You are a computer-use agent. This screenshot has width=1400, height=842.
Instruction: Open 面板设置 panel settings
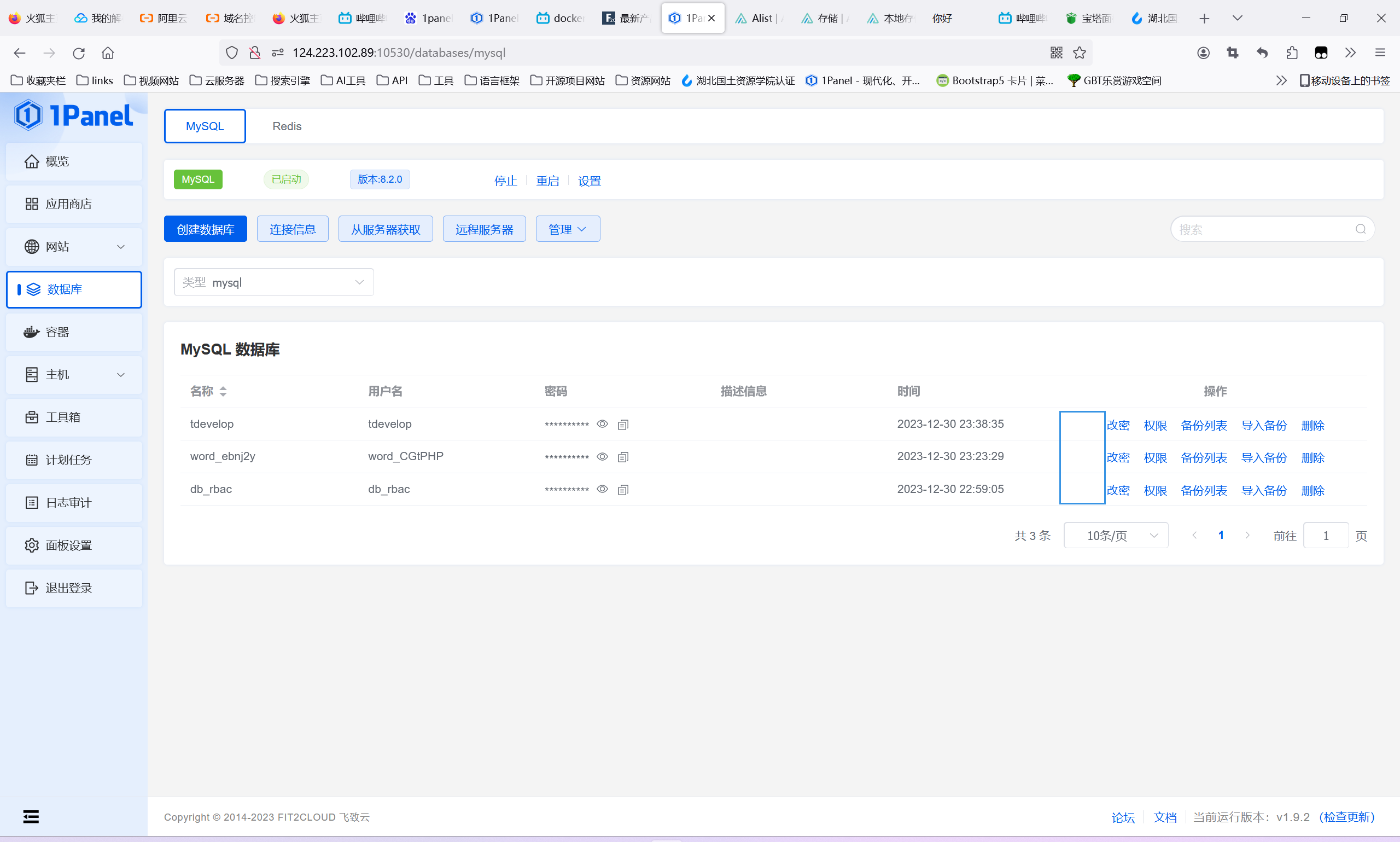(x=74, y=545)
